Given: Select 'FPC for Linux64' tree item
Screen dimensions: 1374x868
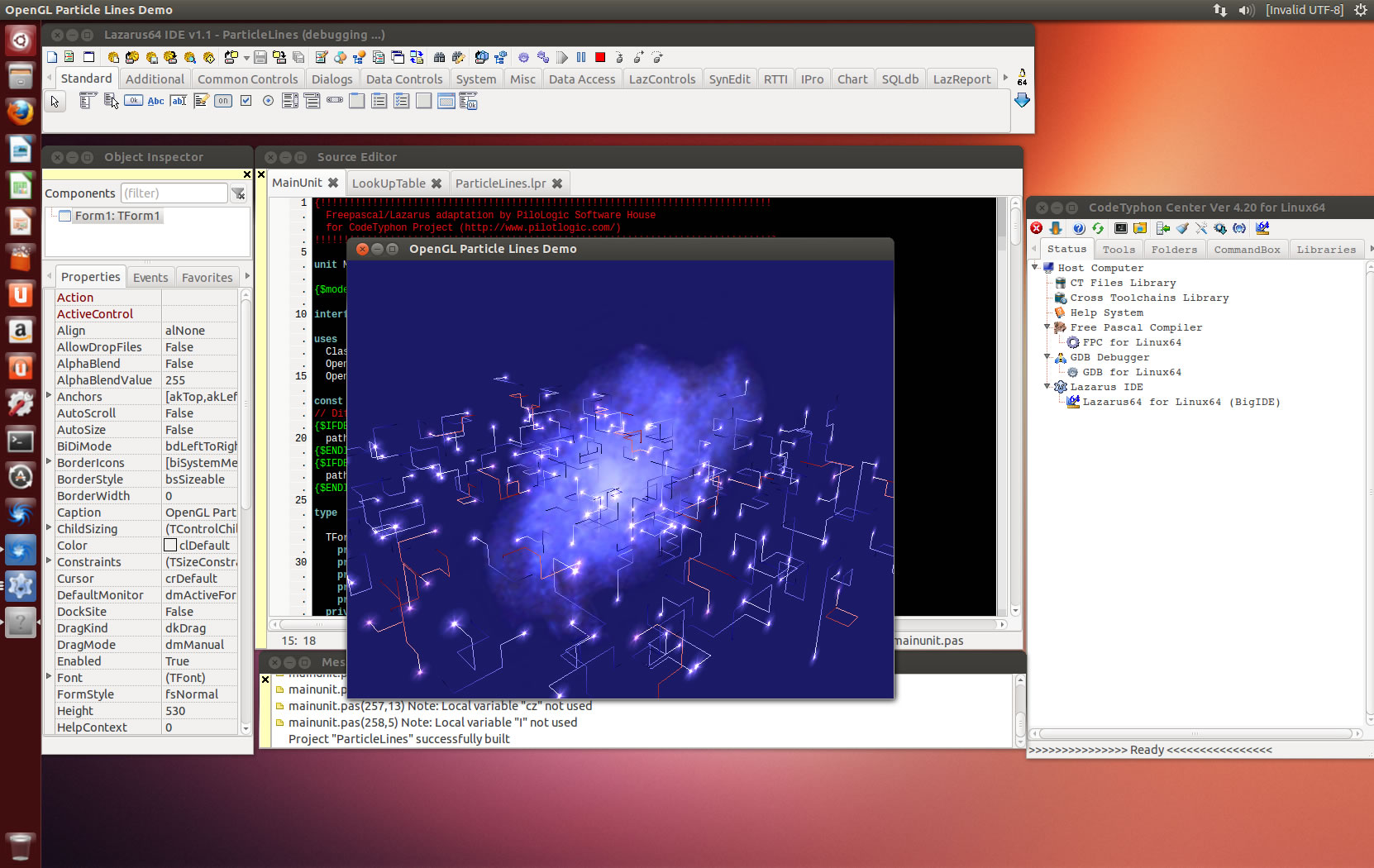Looking at the screenshot, I should [1132, 342].
